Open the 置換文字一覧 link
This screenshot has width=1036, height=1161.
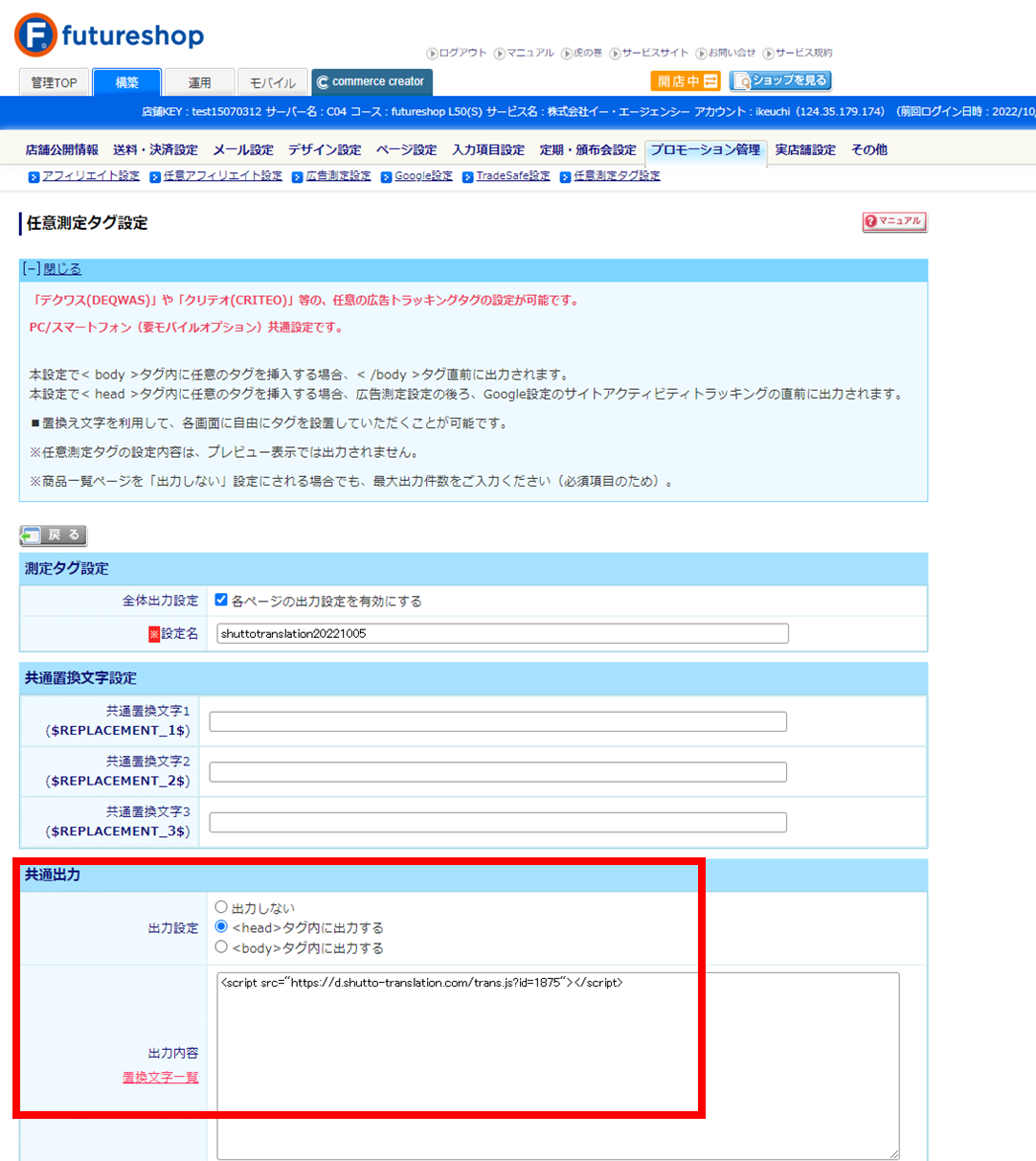160,1078
